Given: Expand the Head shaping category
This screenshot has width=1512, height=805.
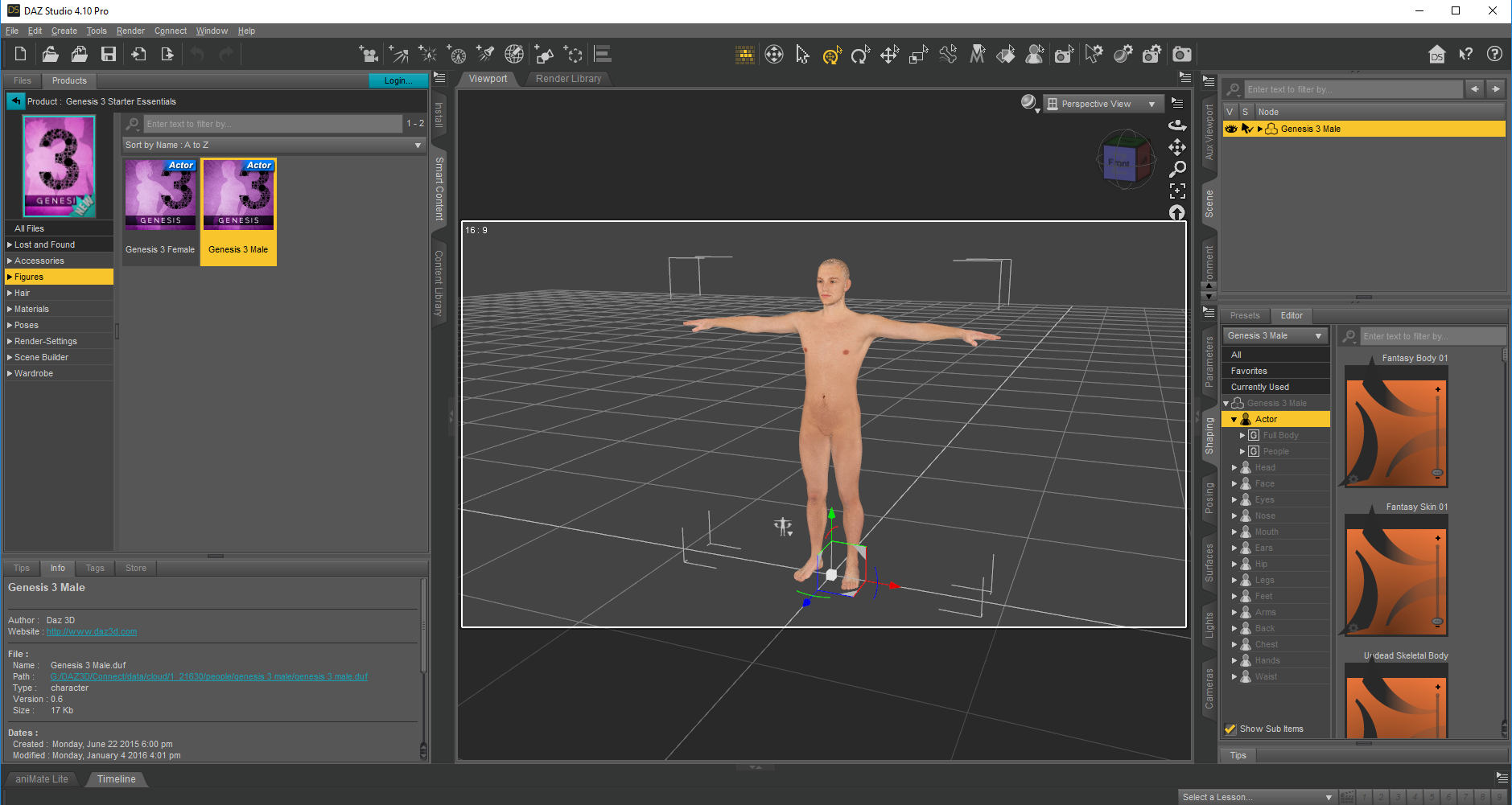Looking at the screenshot, I should point(1234,467).
